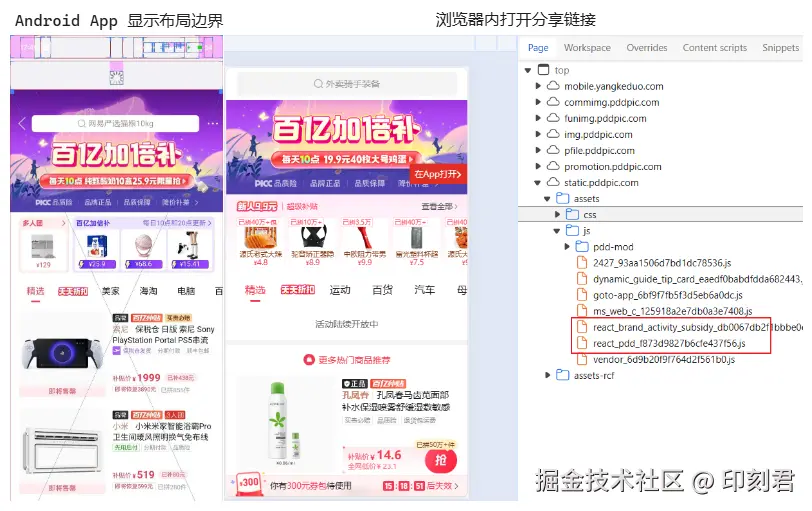Collapse static.pddpic.com domain
This screenshot has height=511, width=812.
pyautogui.click(x=538, y=183)
